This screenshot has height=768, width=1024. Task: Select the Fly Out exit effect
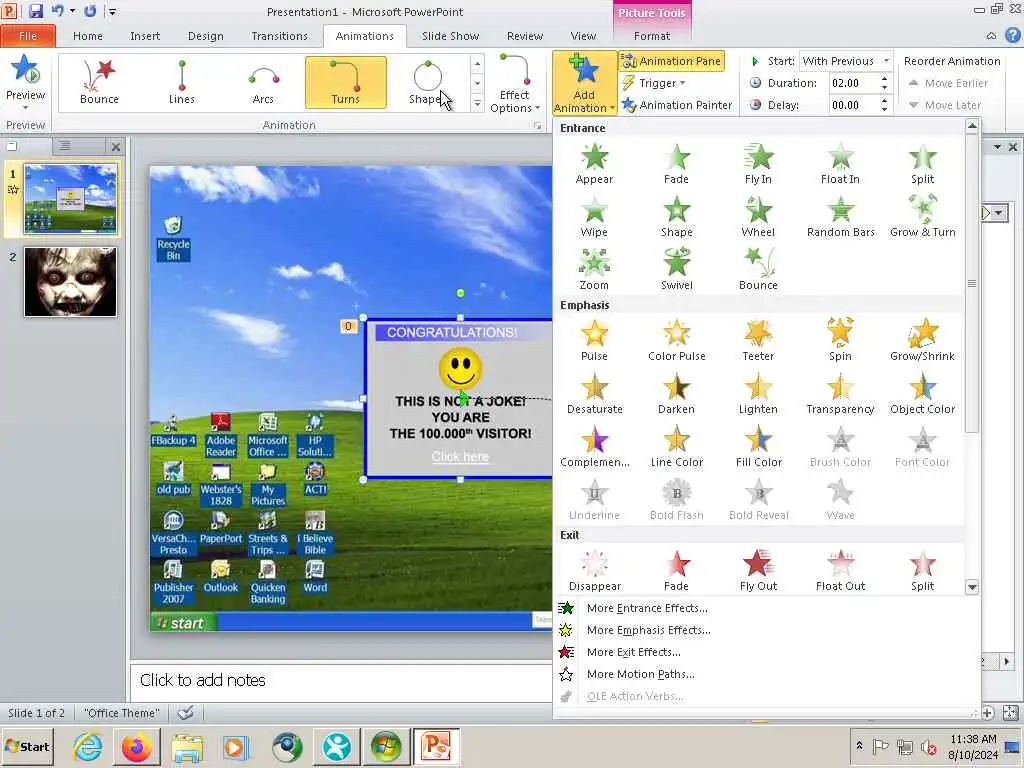(758, 571)
